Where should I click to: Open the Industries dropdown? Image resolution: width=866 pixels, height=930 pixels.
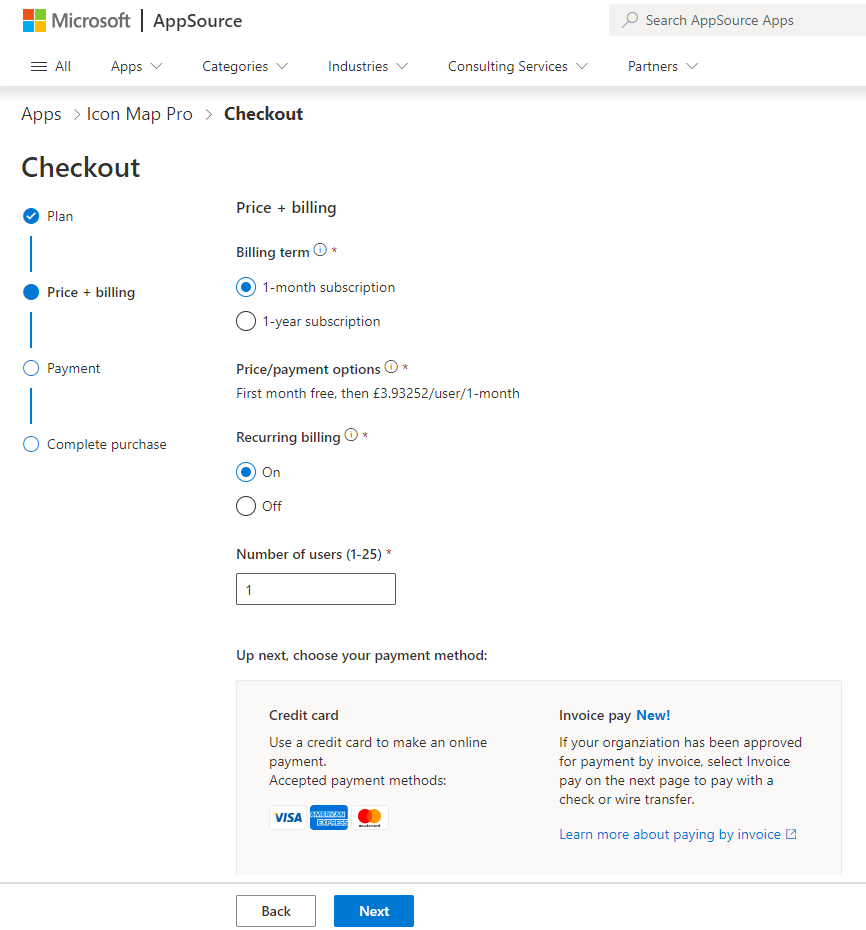(368, 66)
